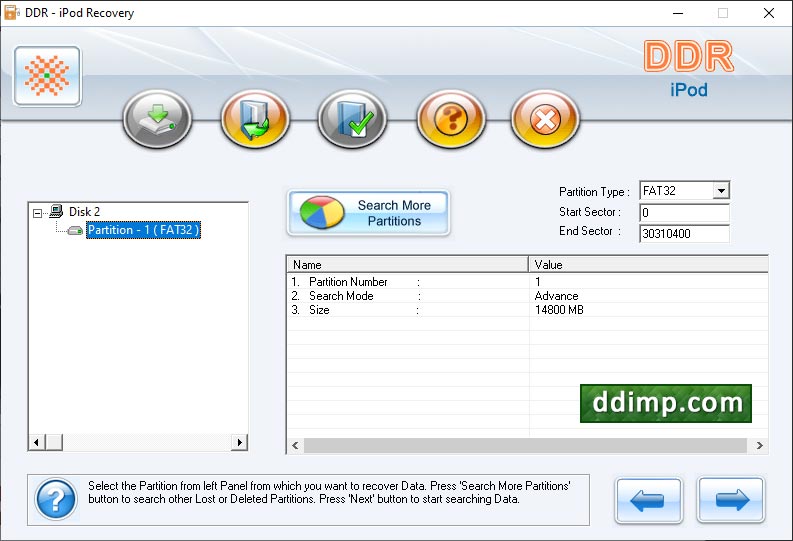
Task: Proceed with the right arrow Next button
Action: coord(731,500)
